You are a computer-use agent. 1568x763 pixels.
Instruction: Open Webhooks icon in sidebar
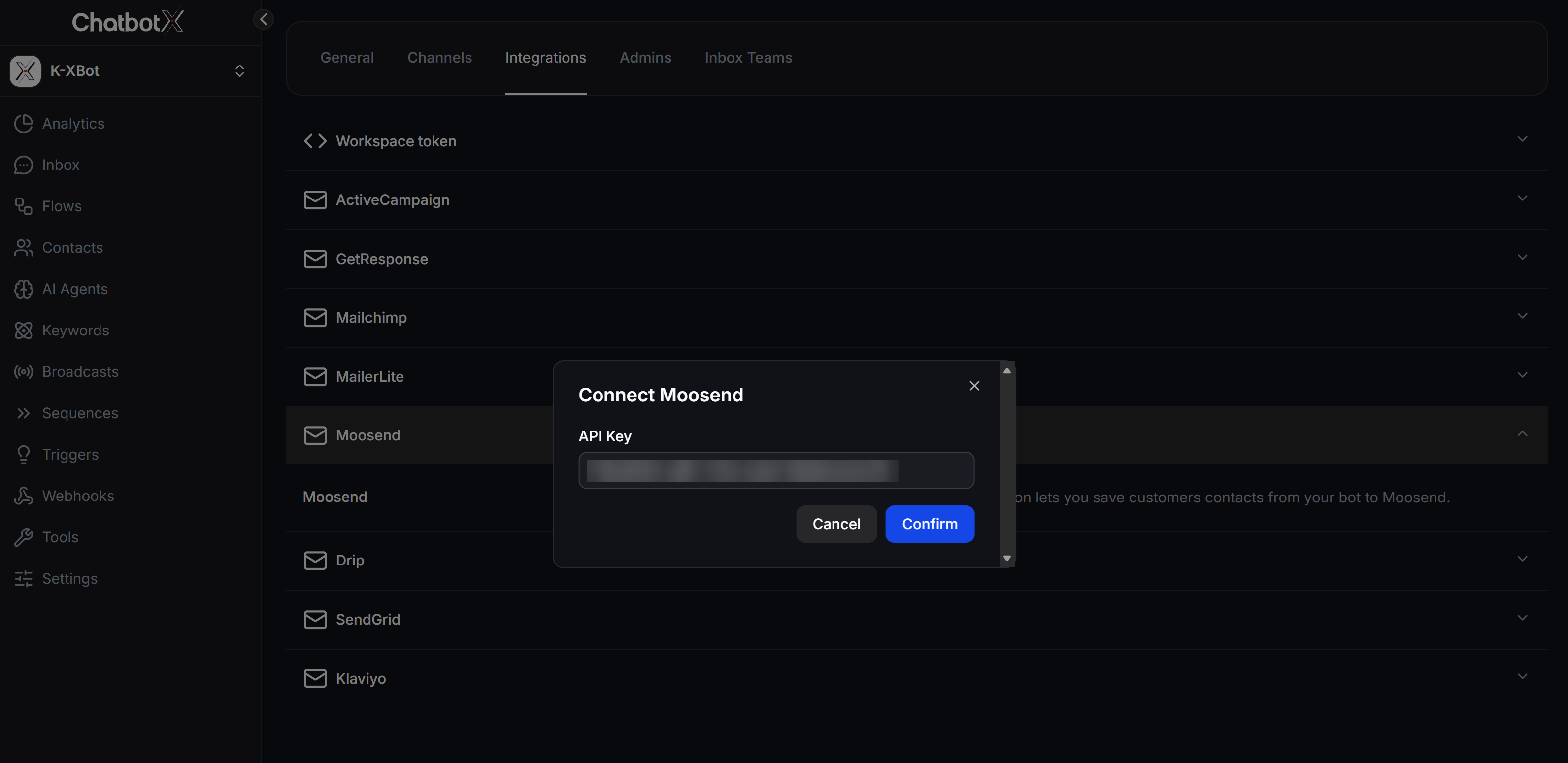(x=24, y=496)
